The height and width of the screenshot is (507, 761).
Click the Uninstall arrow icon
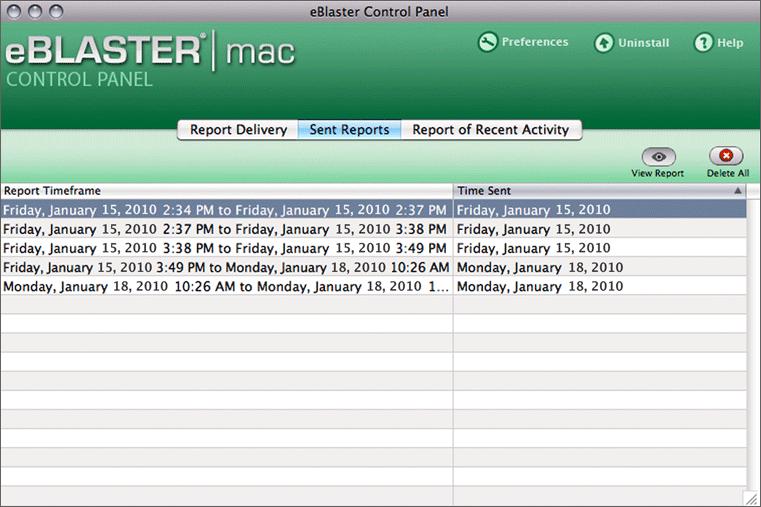pos(604,43)
